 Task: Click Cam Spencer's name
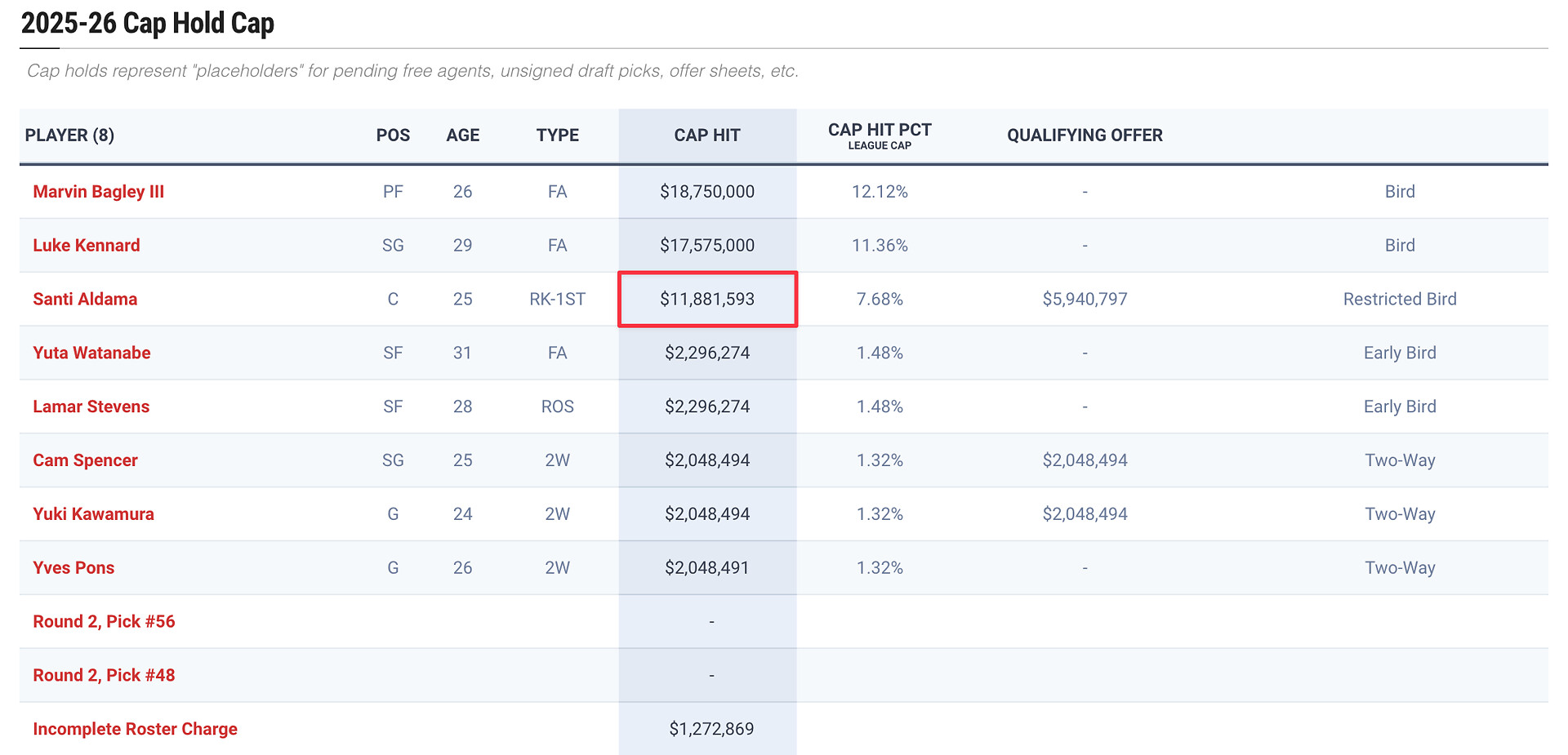pyautogui.click(x=85, y=460)
